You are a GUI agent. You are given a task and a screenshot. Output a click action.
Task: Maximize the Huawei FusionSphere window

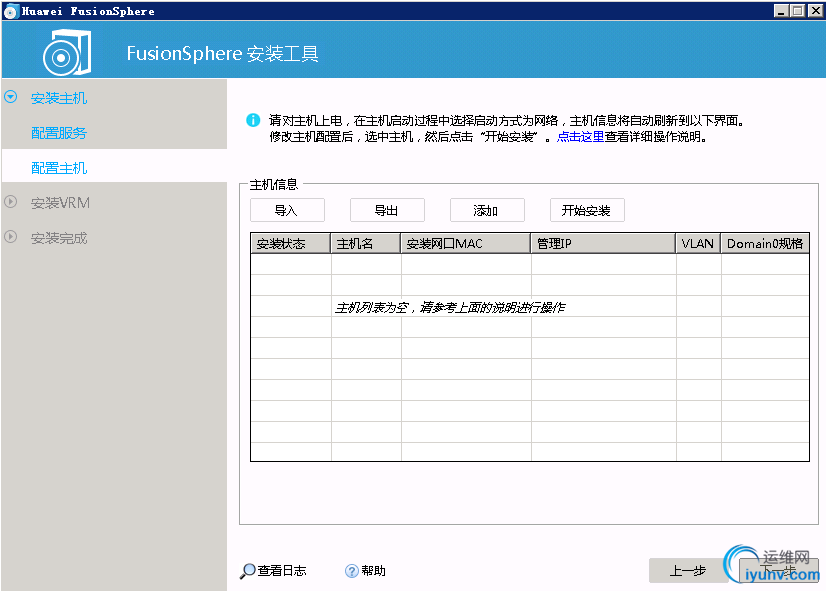pos(798,11)
